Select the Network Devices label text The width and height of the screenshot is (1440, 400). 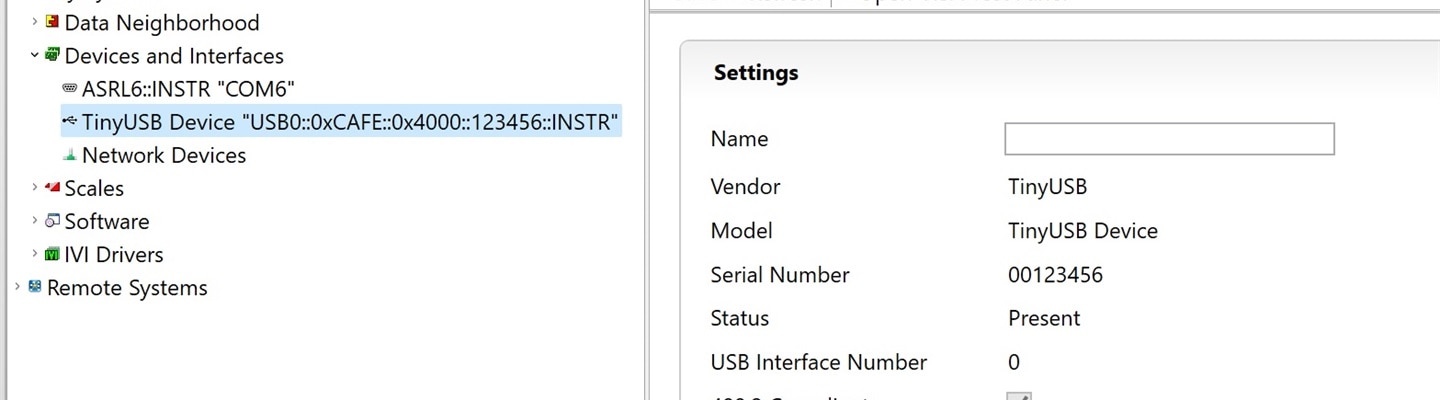[164, 155]
